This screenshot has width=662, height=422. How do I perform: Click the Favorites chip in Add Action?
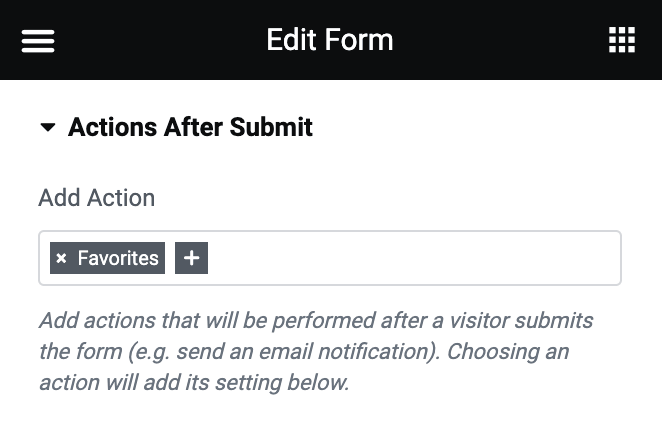tap(107, 258)
